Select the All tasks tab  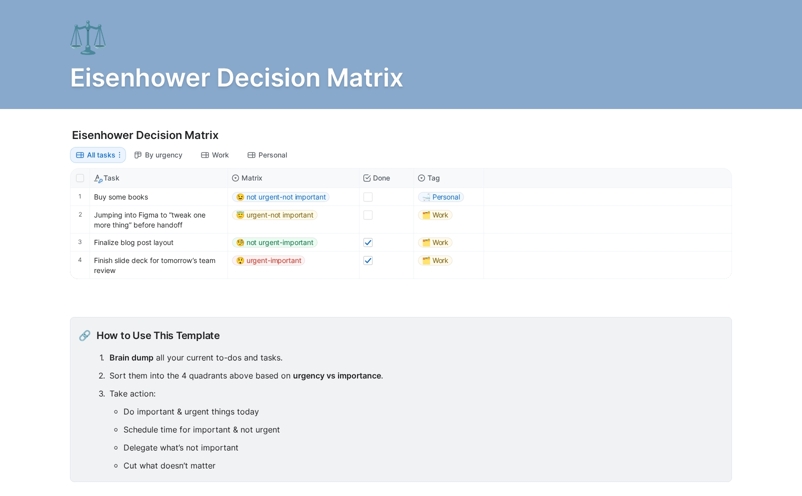[98, 155]
